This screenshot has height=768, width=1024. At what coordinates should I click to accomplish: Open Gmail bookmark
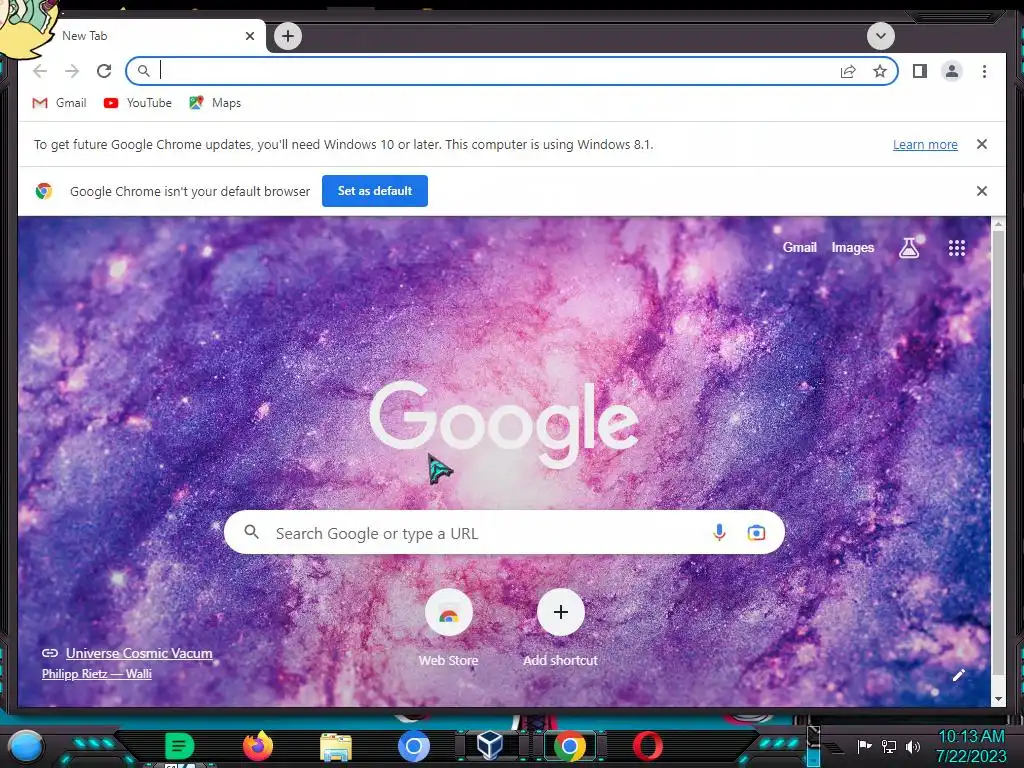pyautogui.click(x=59, y=103)
